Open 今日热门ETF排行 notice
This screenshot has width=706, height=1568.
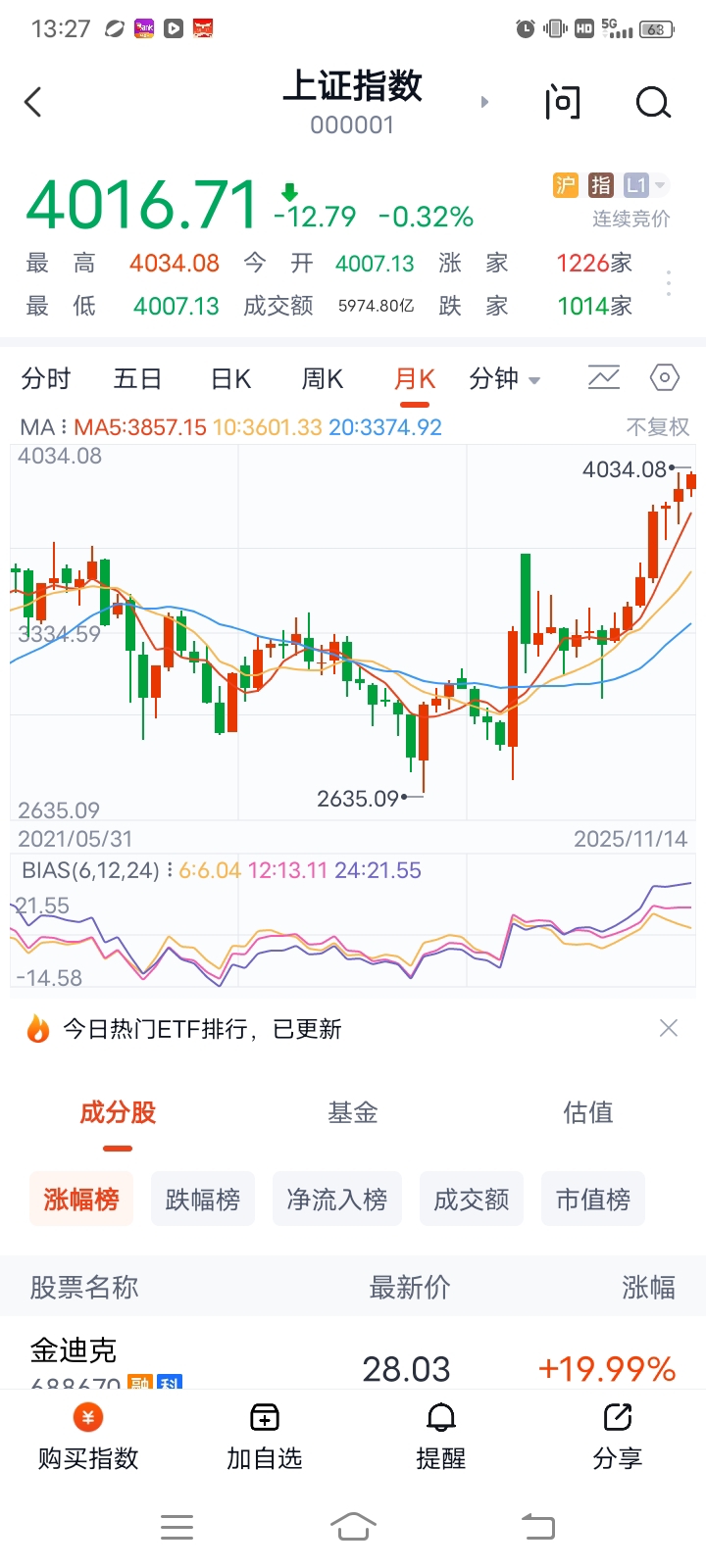202,1029
